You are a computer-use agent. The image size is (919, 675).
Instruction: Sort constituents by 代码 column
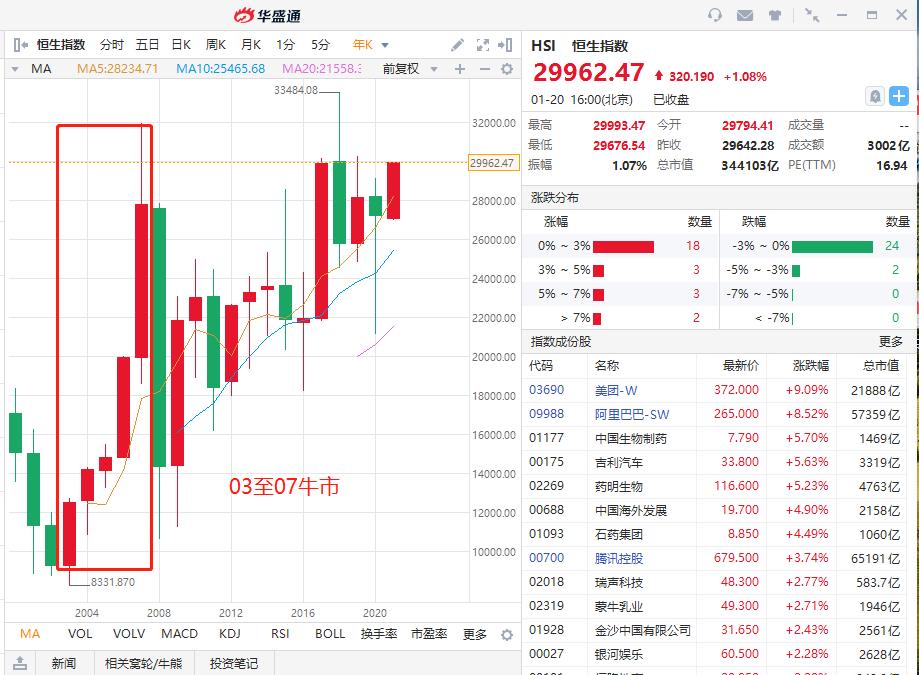pos(541,366)
